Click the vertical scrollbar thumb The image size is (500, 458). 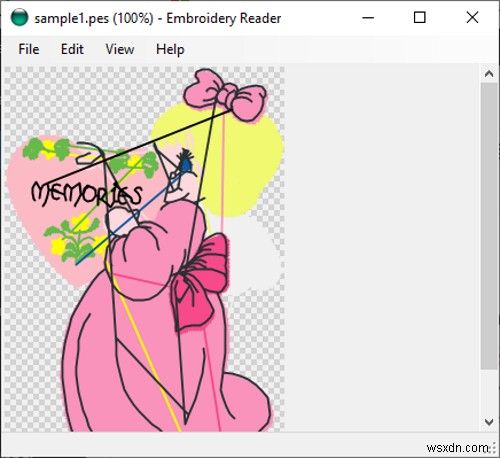[x=489, y=226]
